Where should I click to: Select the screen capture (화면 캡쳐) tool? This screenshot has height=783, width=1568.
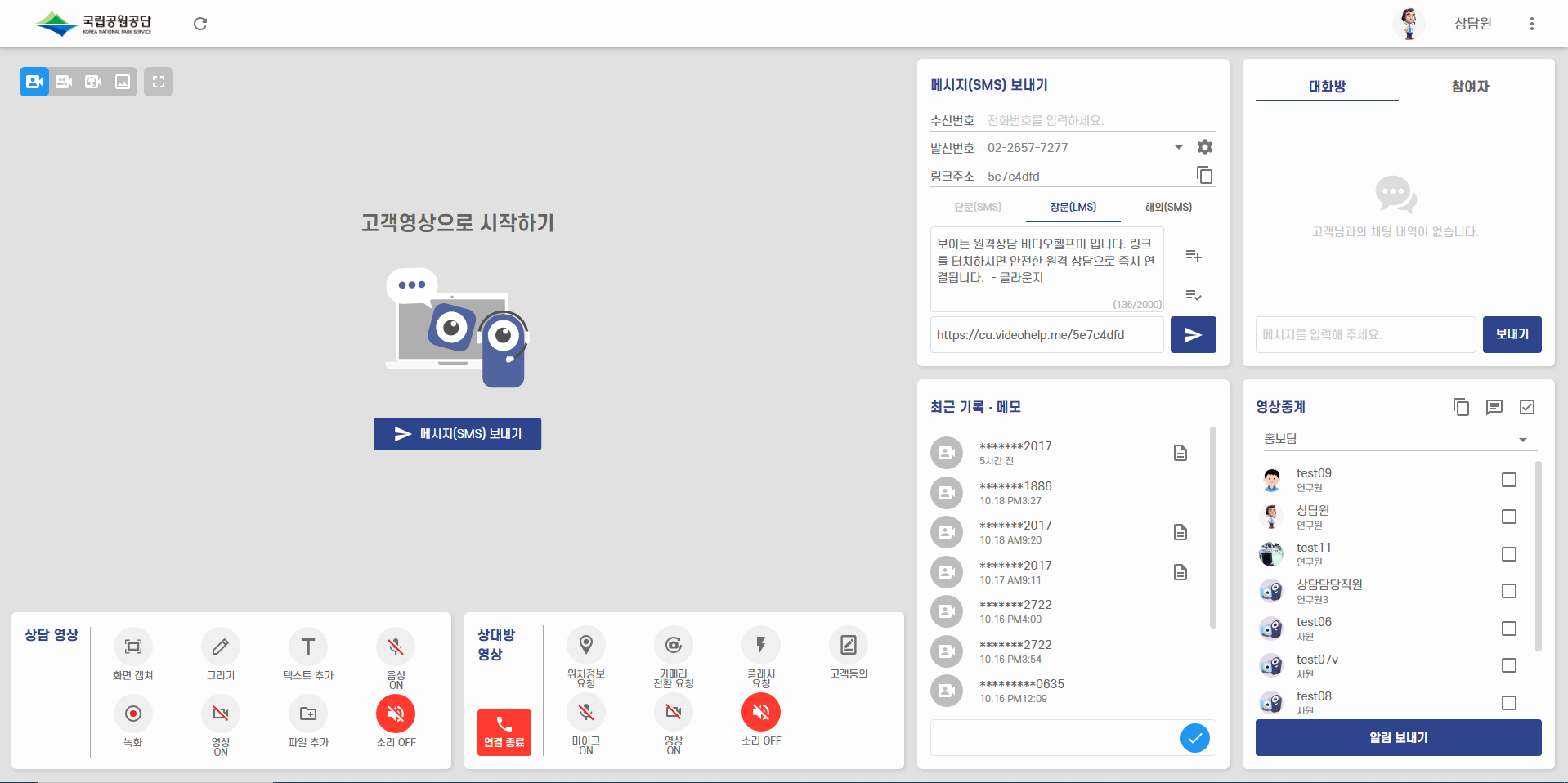(133, 646)
